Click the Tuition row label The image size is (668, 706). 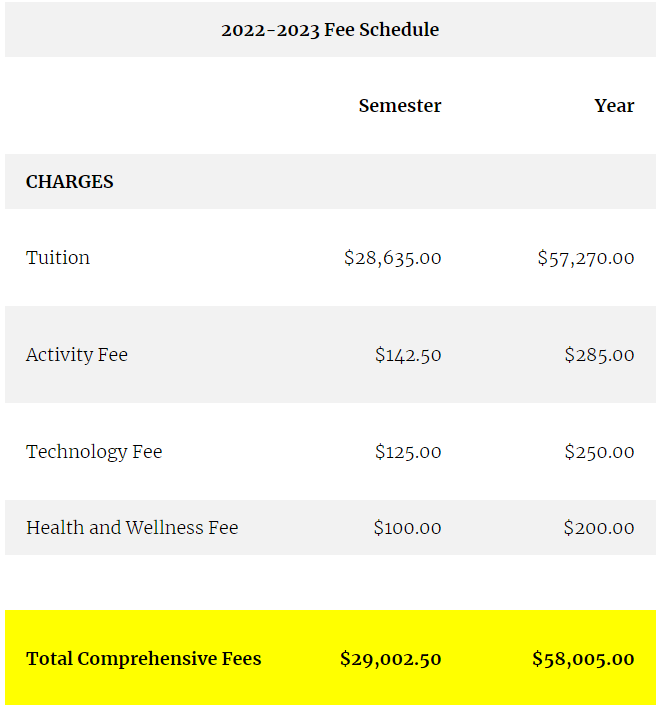point(58,258)
